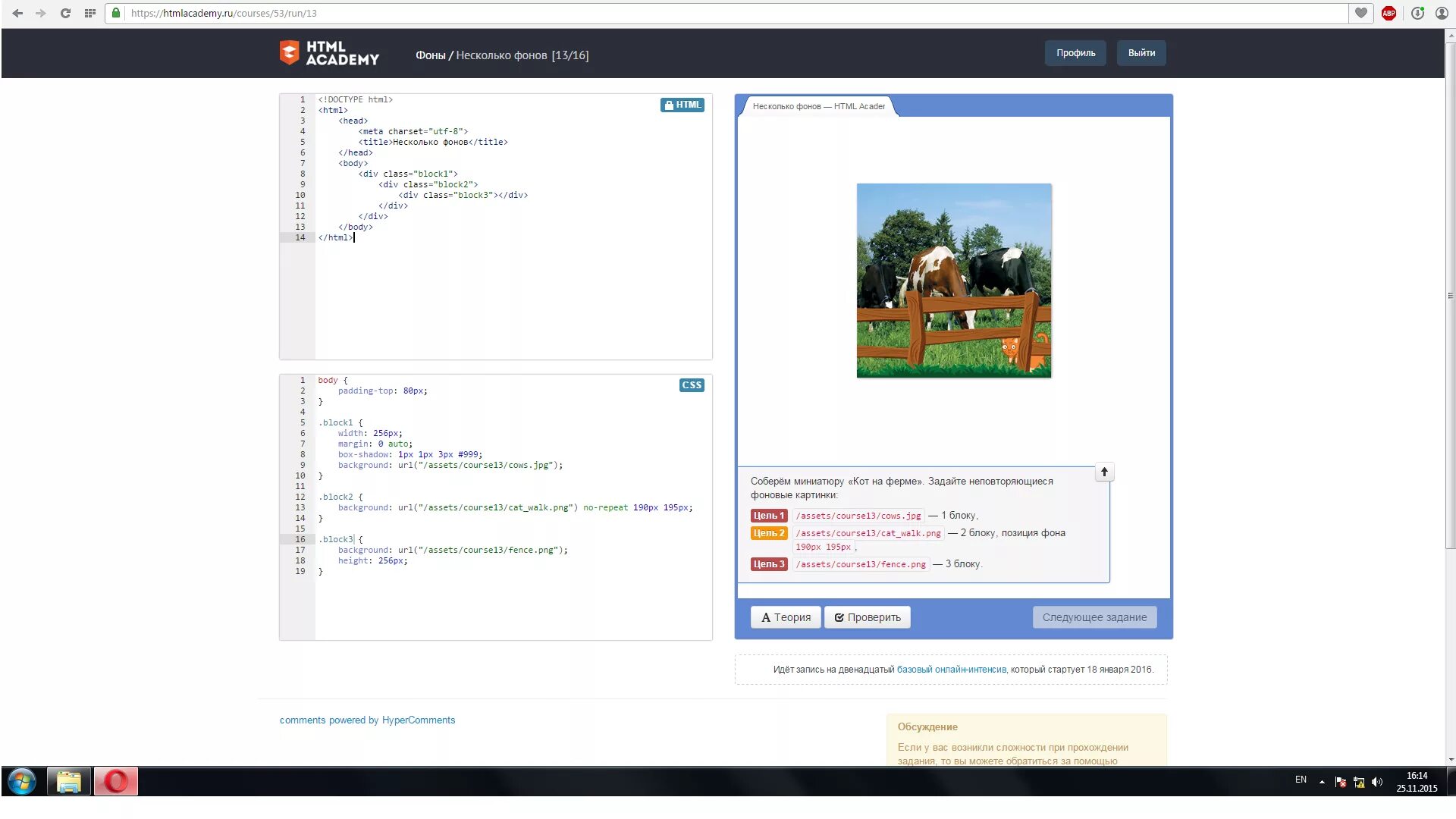Show hidden system tray icons arrow
Viewport: 1456px width, 819px height.
click(1322, 782)
